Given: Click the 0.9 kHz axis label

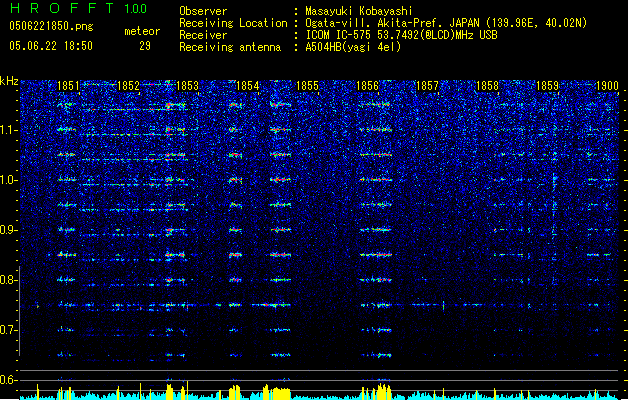Looking at the screenshot, I should [x=8, y=230].
